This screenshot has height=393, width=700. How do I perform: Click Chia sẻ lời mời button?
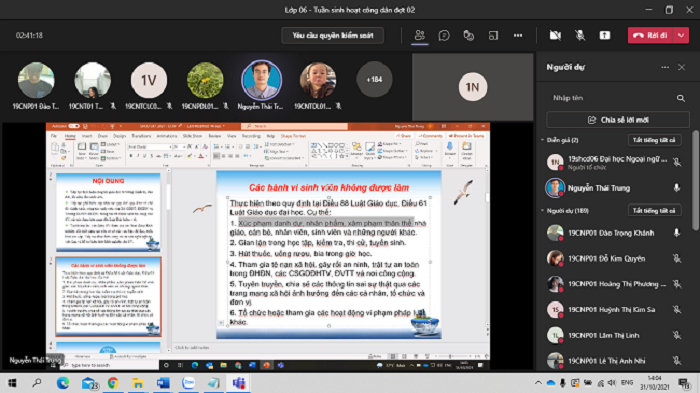click(x=618, y=120)
